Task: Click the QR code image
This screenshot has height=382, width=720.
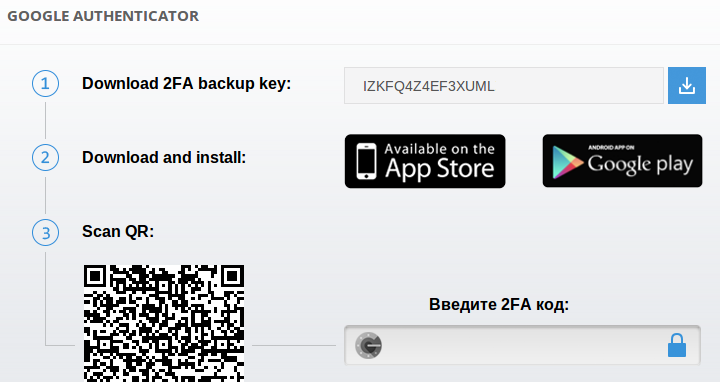Action: coord(164,323)
